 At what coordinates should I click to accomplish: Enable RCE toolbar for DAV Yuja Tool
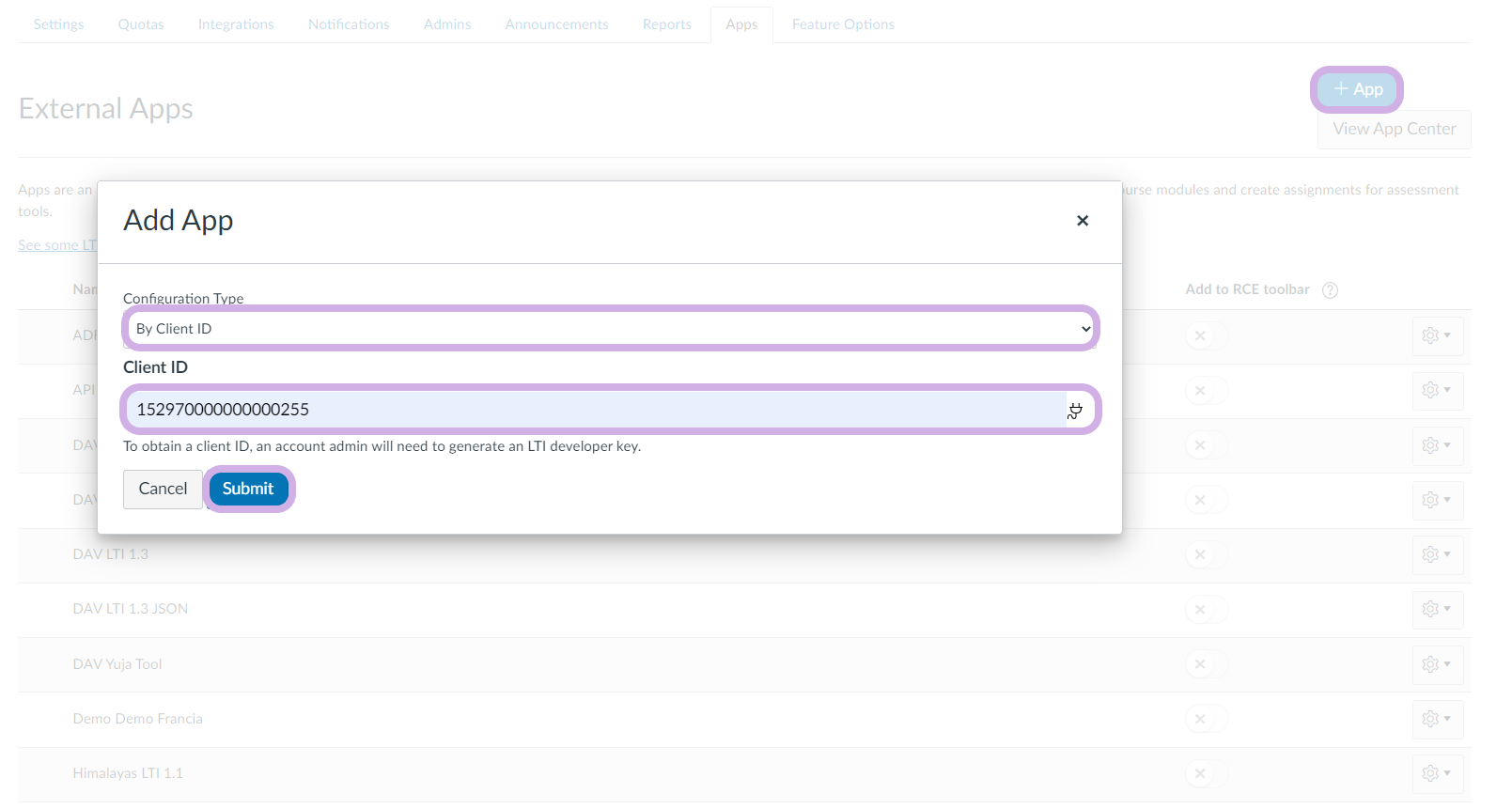pos(1207,664)
